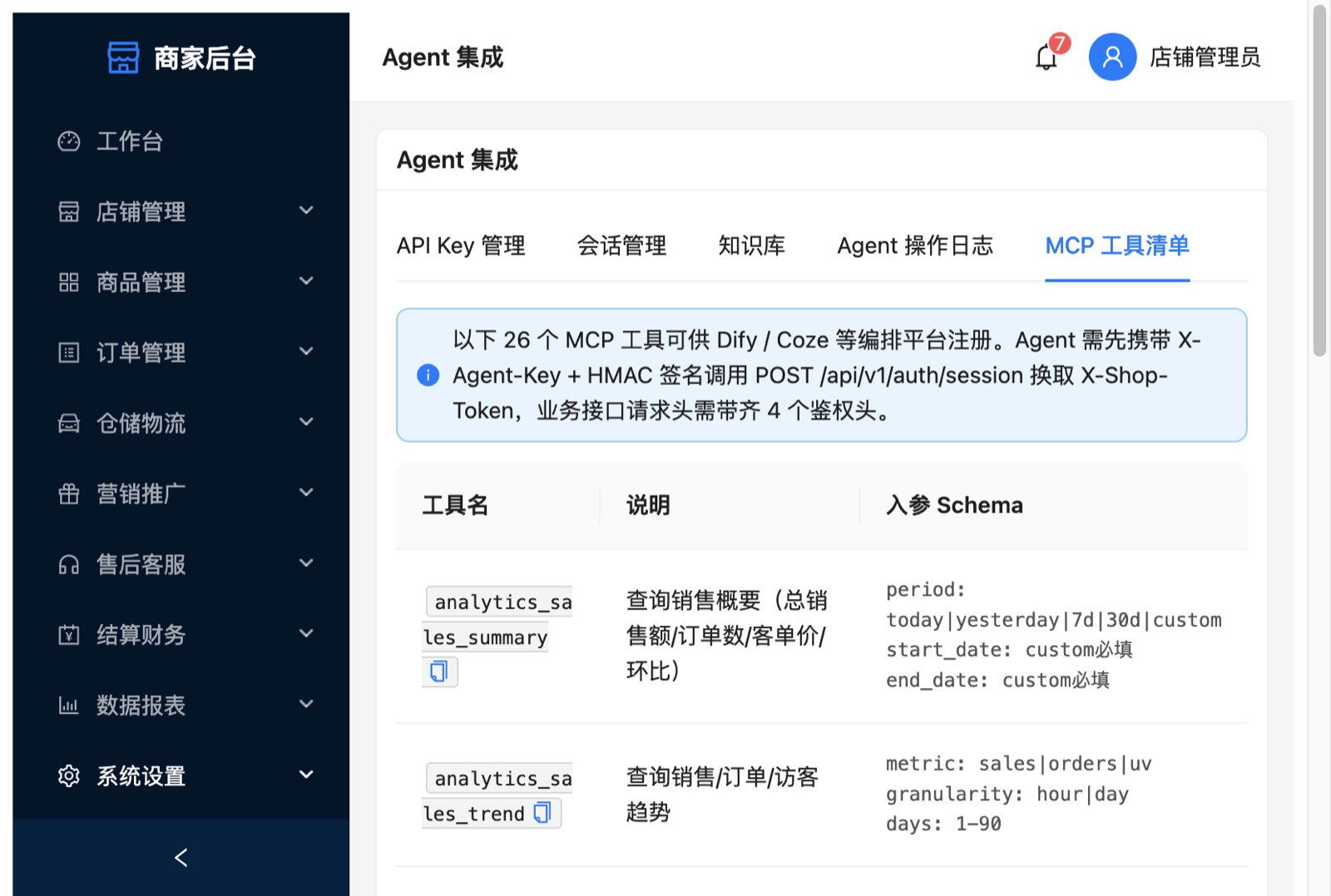Image resolution: width=1331 pixels, height=896 pixels.
Task: Click the days: 1–90 schema text
Action: pyautogui.click(x=943, y=824)
